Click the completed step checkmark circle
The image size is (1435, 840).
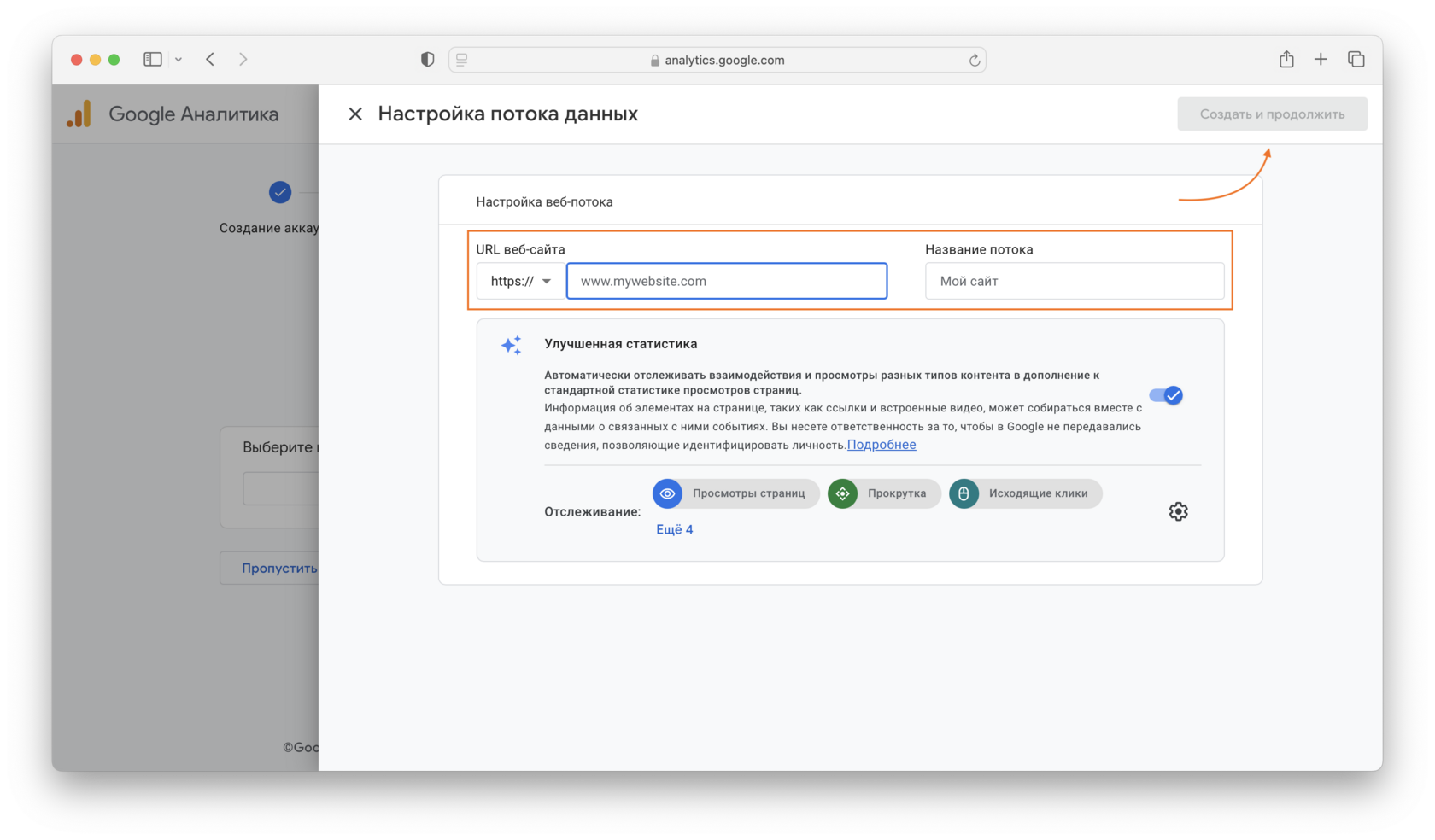280,192
